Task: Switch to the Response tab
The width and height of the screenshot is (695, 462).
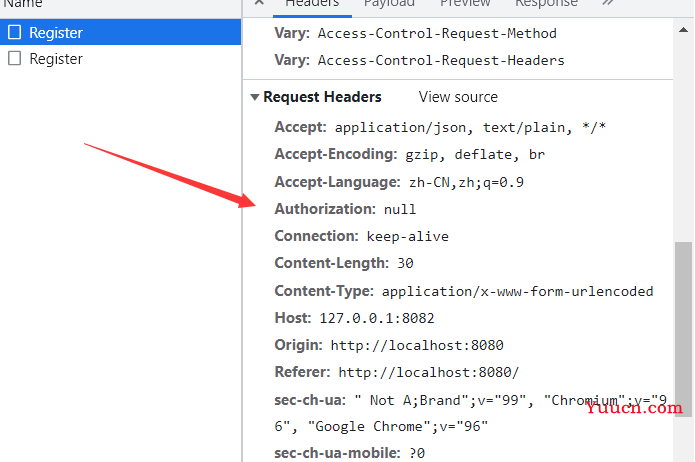Action: click(546, 4)
